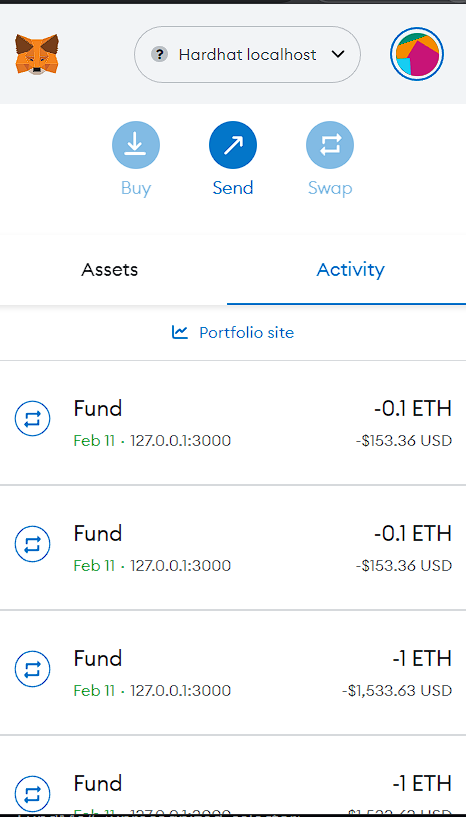Click the second Fund transaction's swap icon
Screen dimensions: 466x817
click(x=32, y=544)
